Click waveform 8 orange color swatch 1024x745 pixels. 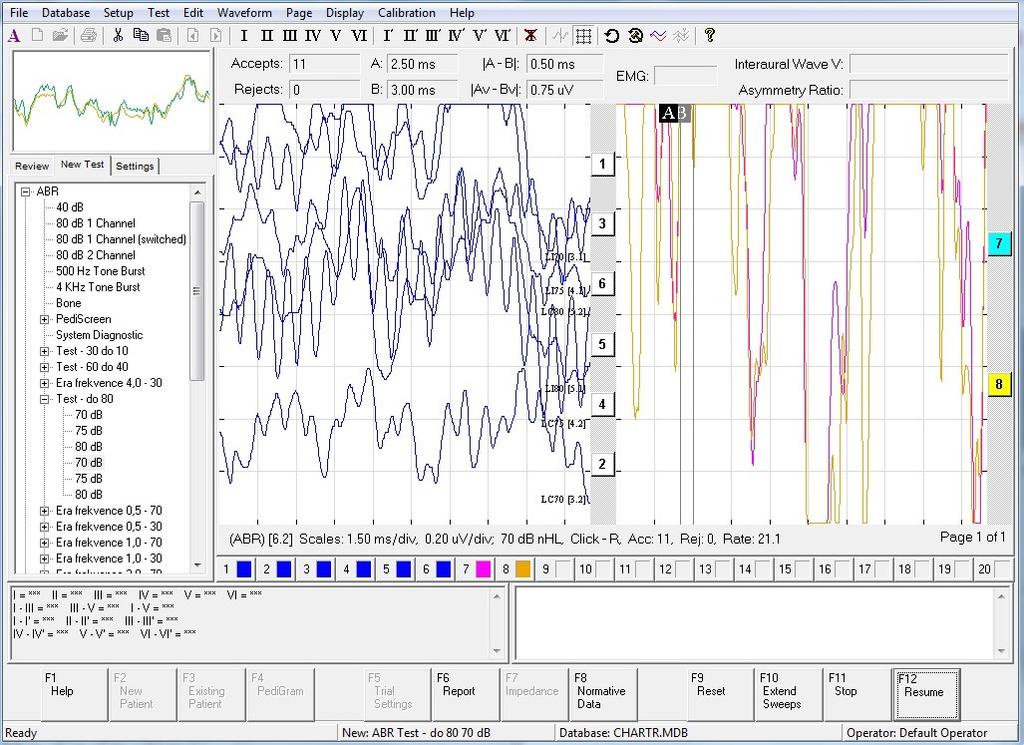click(523, 569)
